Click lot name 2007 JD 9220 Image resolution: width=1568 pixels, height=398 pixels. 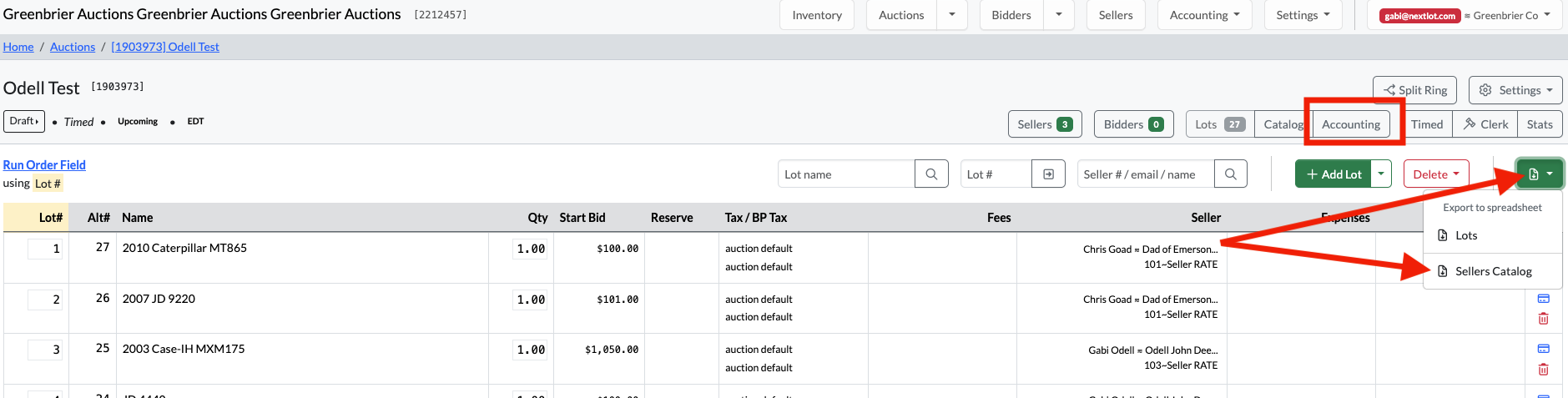(x=159, y=299)
